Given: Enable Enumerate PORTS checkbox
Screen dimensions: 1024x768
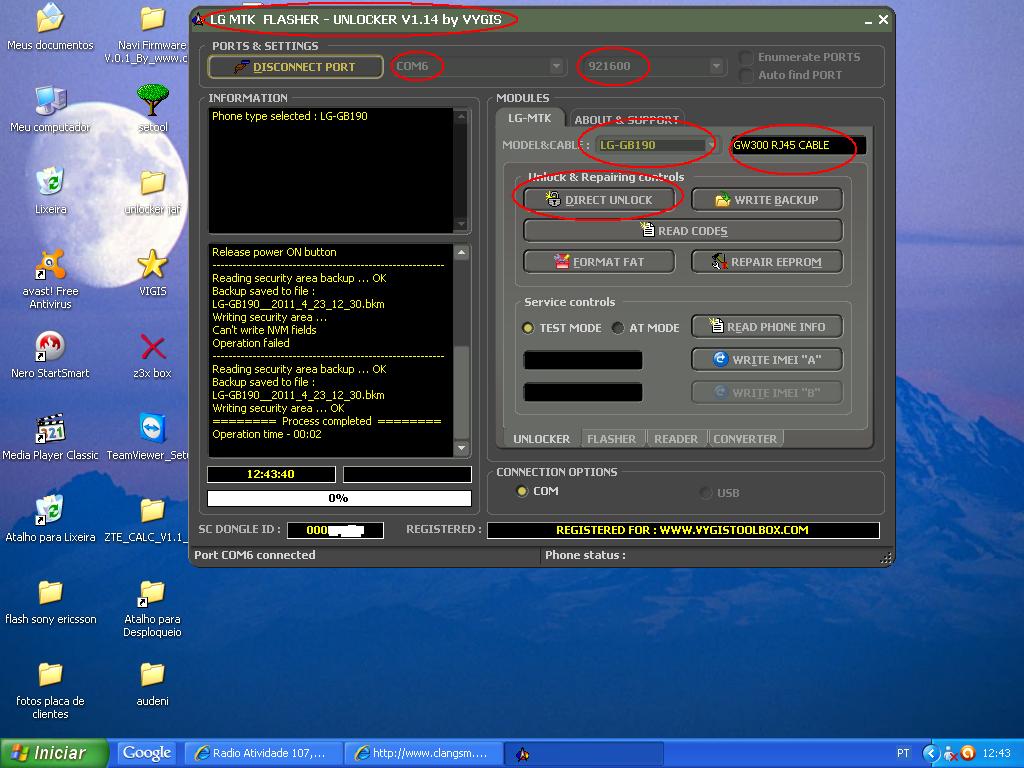Looking at the screenshot, I should [x=746, y=57].
